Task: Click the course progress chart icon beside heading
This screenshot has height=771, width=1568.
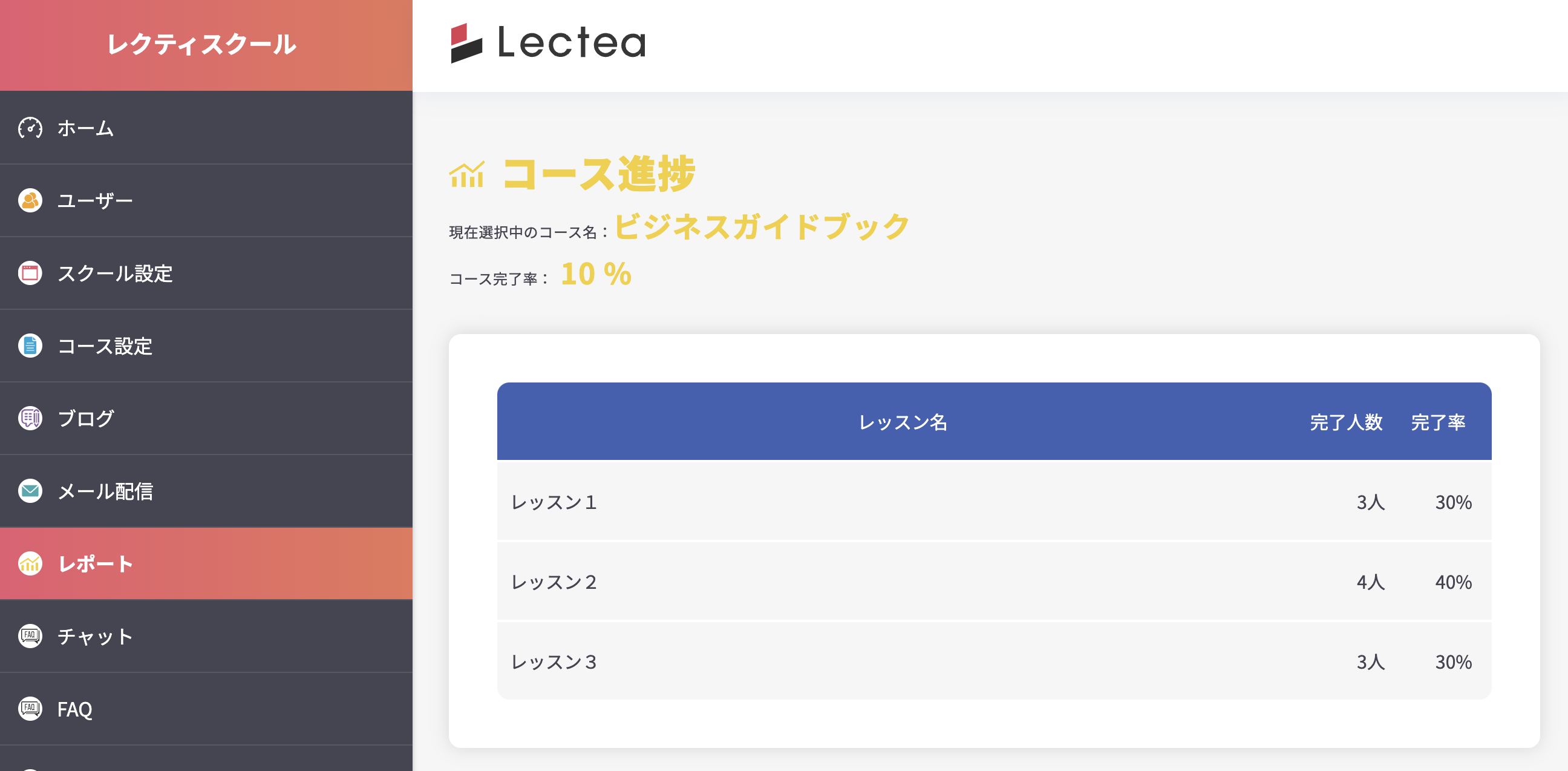Action: click(x=467, y=175)
